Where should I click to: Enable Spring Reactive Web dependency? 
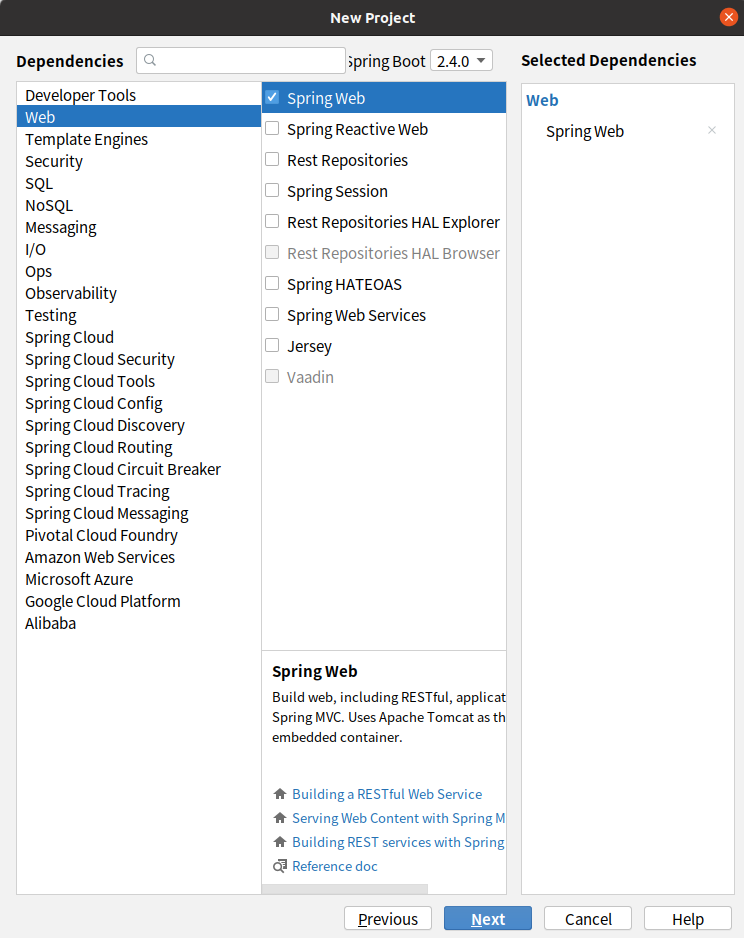pos(272,128)
